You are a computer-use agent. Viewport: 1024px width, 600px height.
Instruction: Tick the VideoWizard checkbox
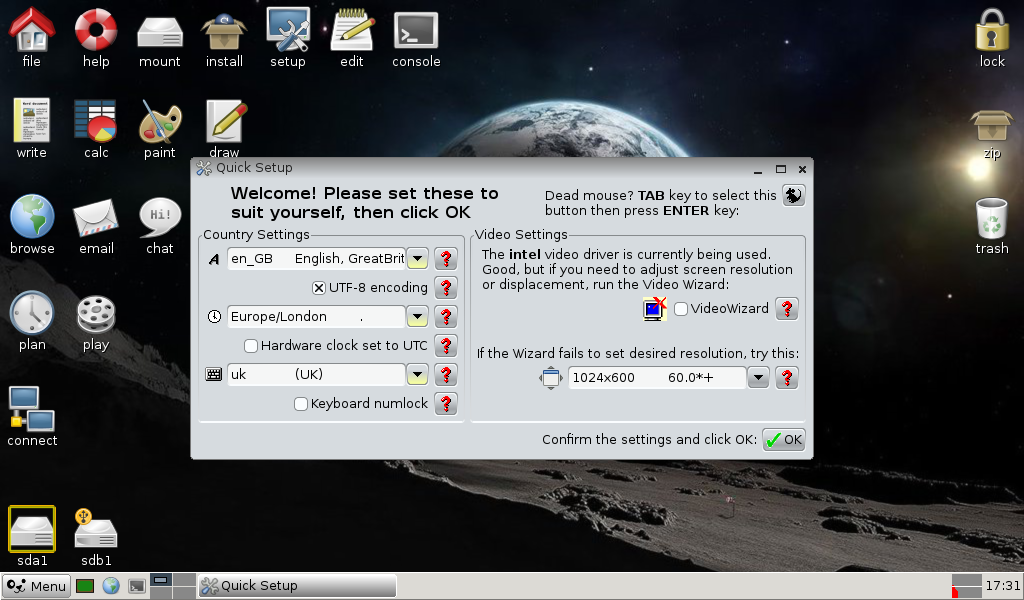coord(681,309)
